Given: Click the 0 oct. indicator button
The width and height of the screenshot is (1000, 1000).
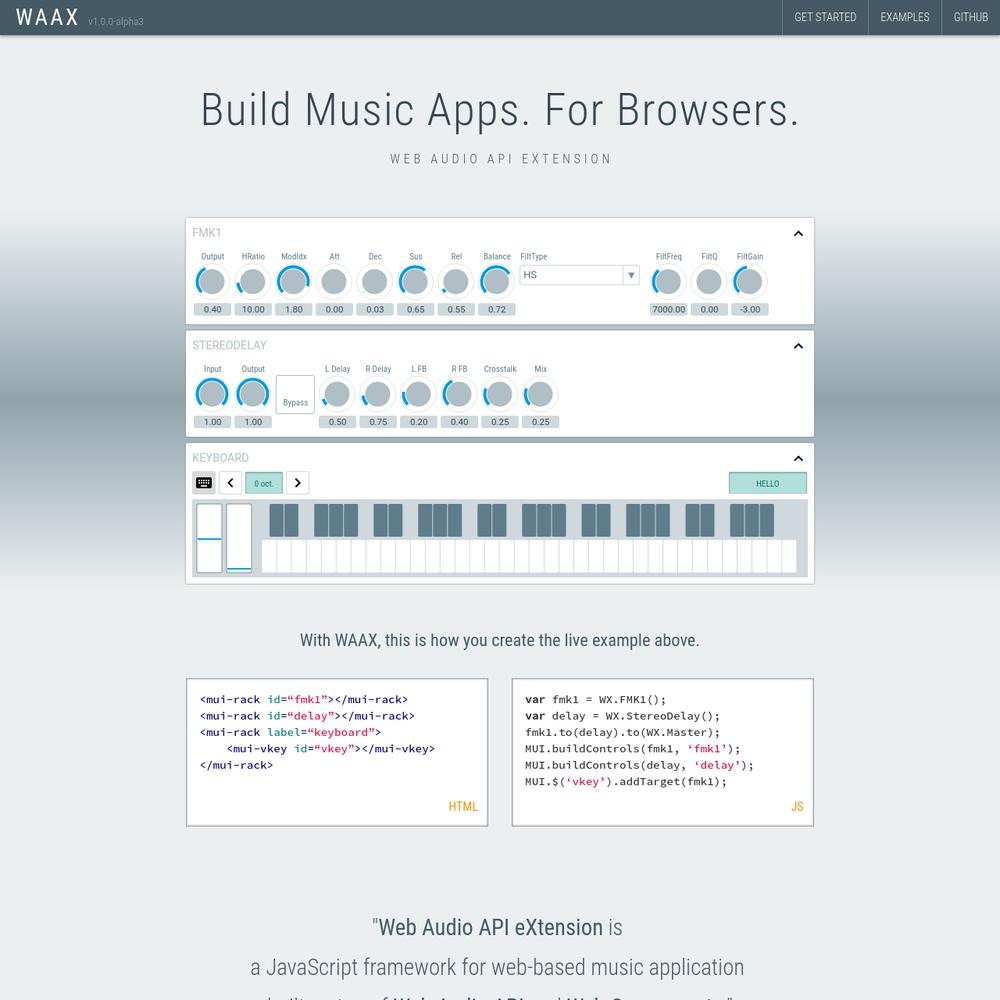Looking at the screenshot, I should pos(264,483).
